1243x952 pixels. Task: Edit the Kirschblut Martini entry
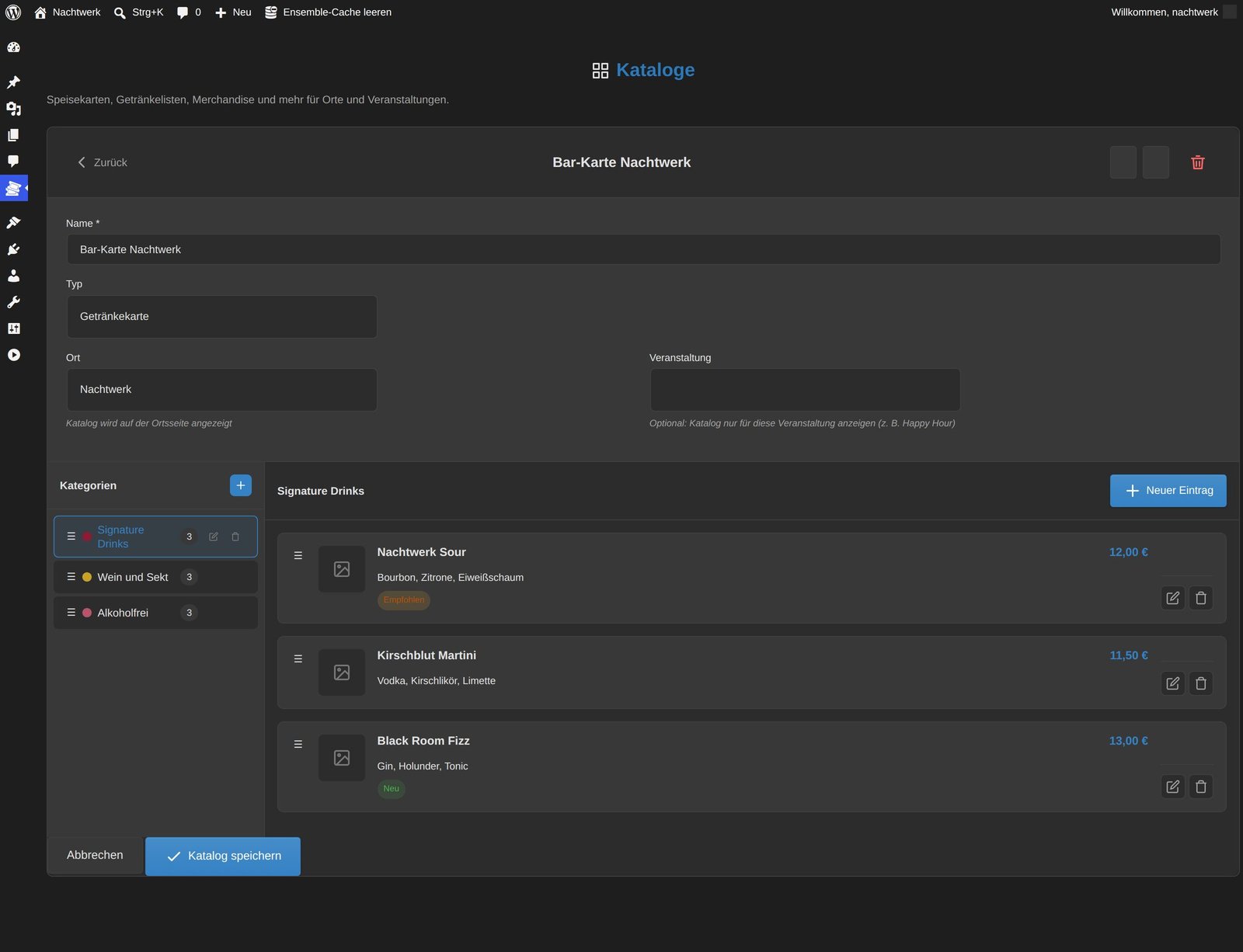pos(1173,683)
